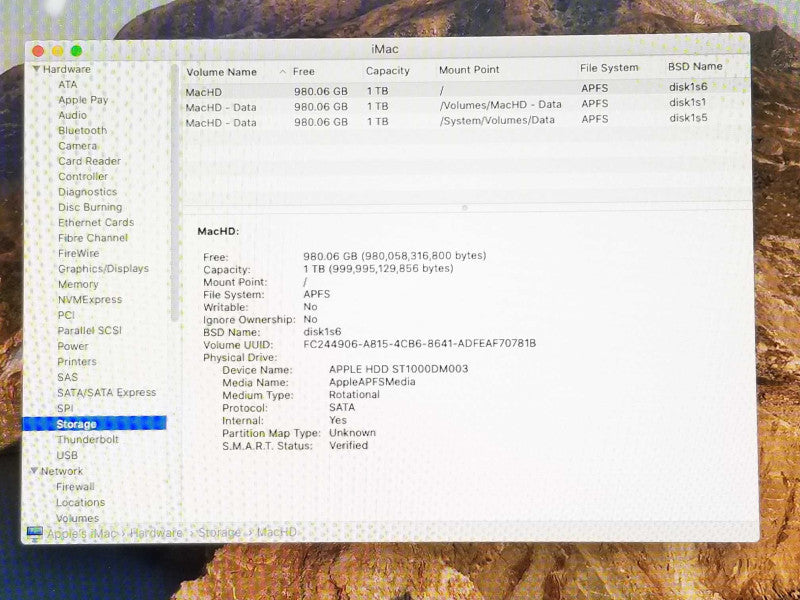
Task: Click the sidebar vertical scrollbar
Action: click(x=174, y=194)
